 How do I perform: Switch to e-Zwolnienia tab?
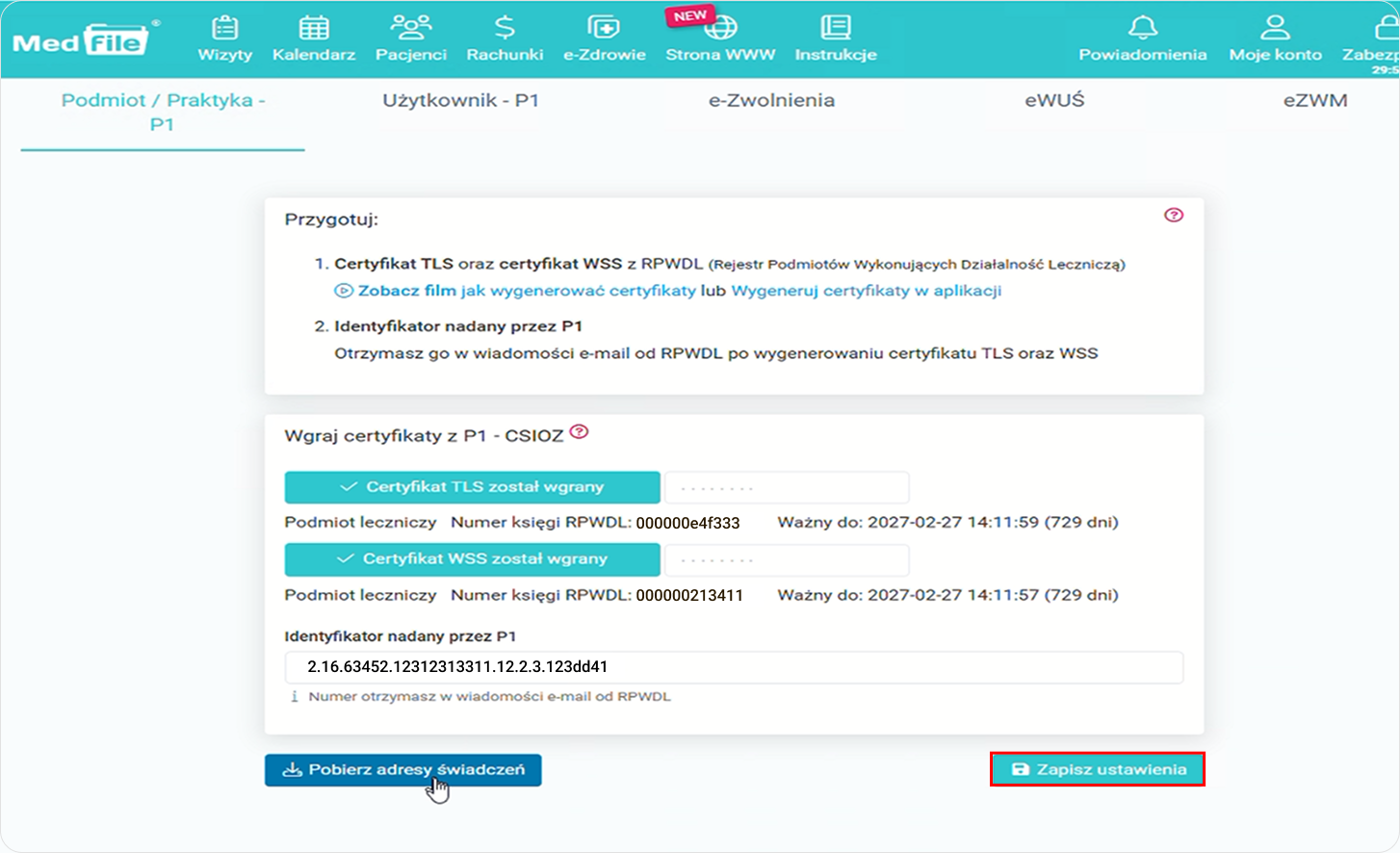click(x=771, y=100)
